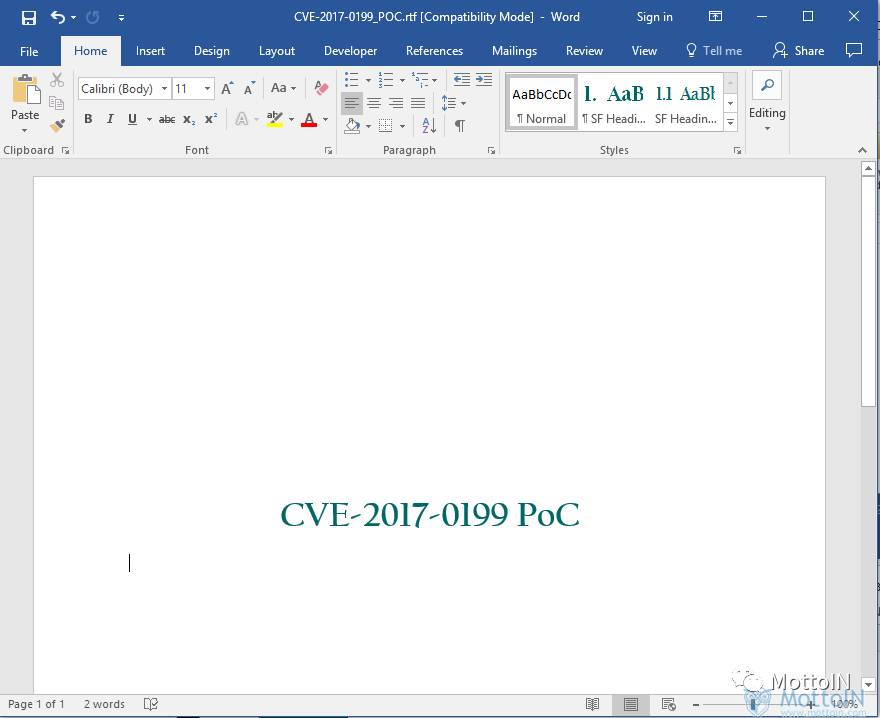Viewport: 880px width, 718px height.
Task: Open Text Effects and Typography
Action: 242,119
